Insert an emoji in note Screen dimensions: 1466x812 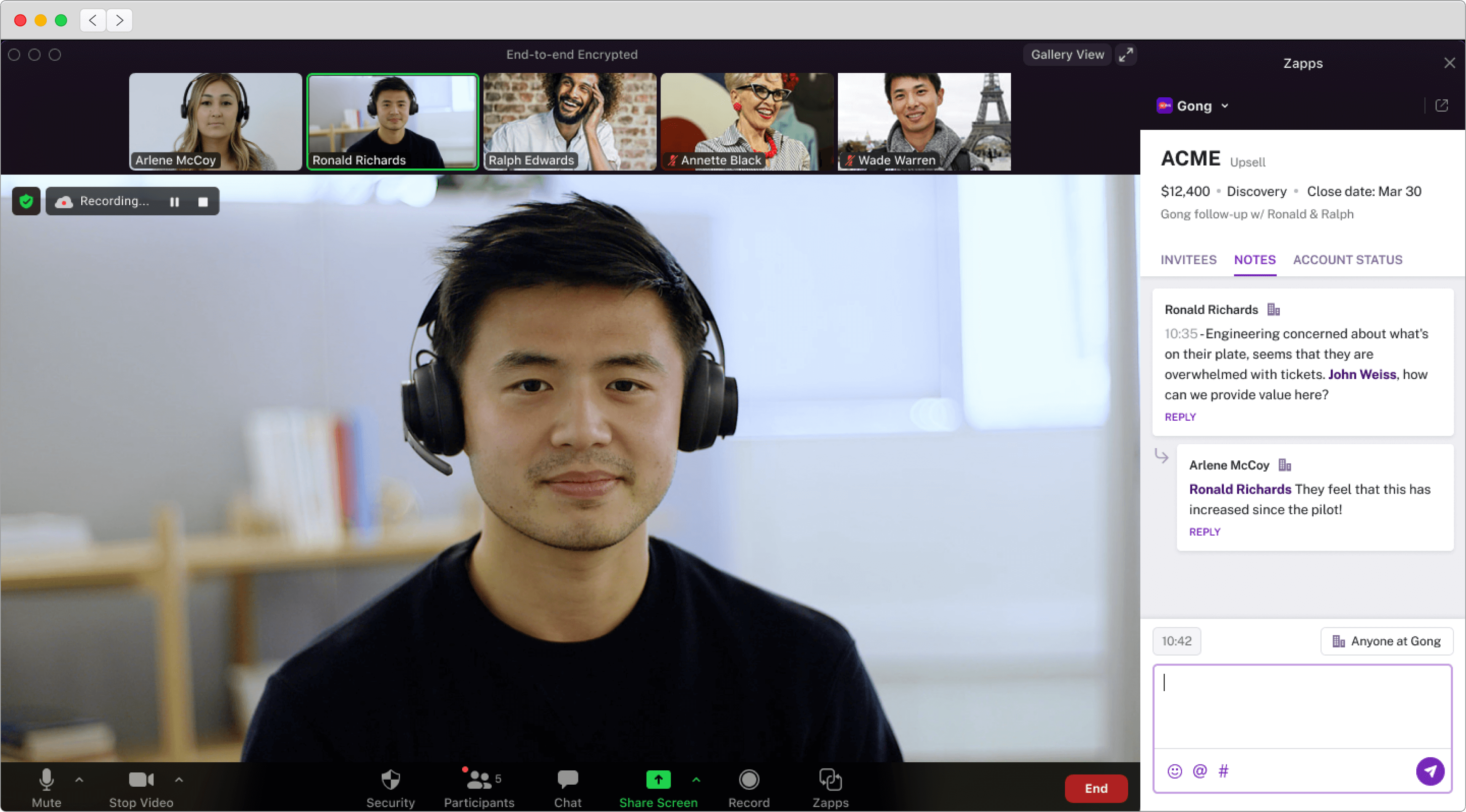[x=1174, y=771]
